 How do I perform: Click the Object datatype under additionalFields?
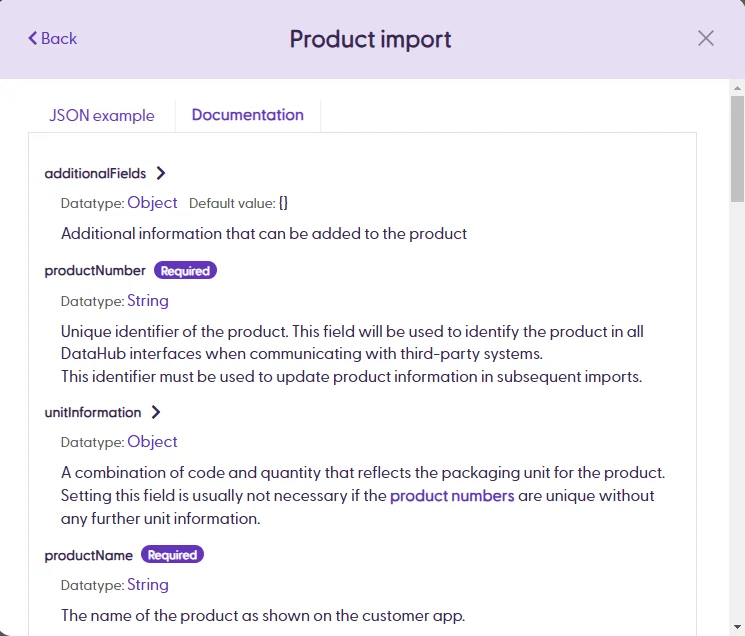coord(152,203)
